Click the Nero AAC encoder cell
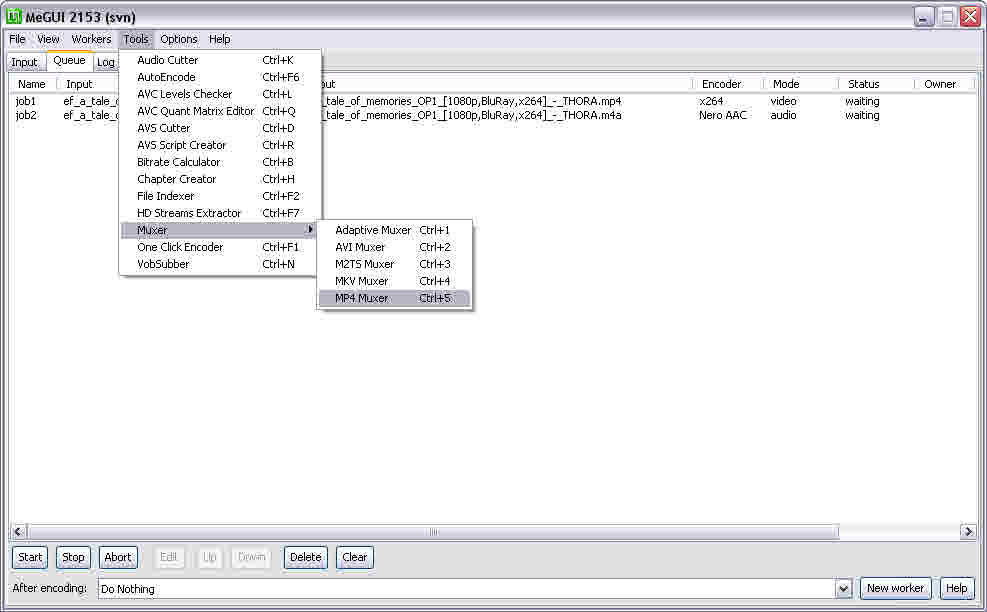Screen dimensions: 987x612 click(x=723, y=115)
